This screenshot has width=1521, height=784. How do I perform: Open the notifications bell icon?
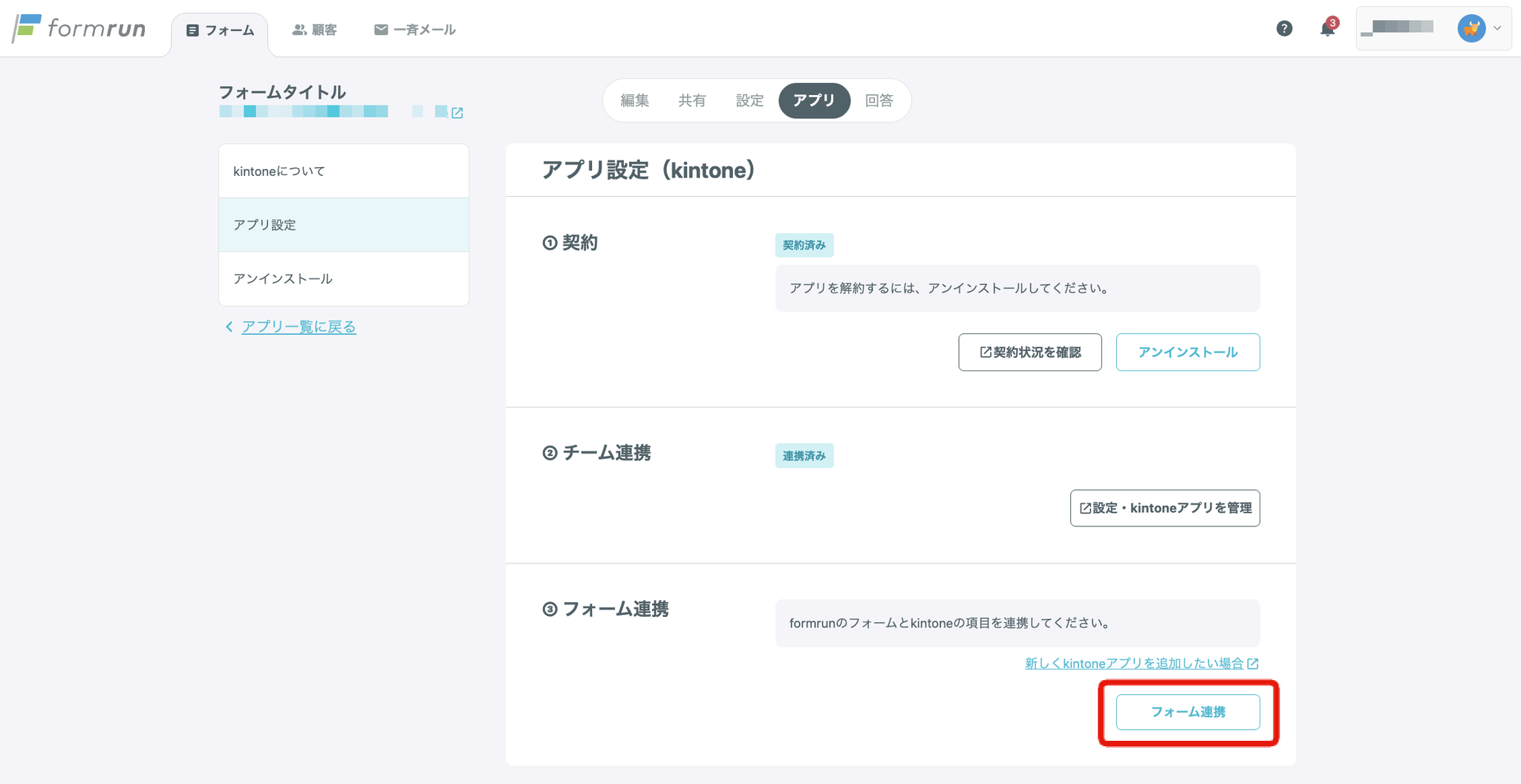point(1327,28)
